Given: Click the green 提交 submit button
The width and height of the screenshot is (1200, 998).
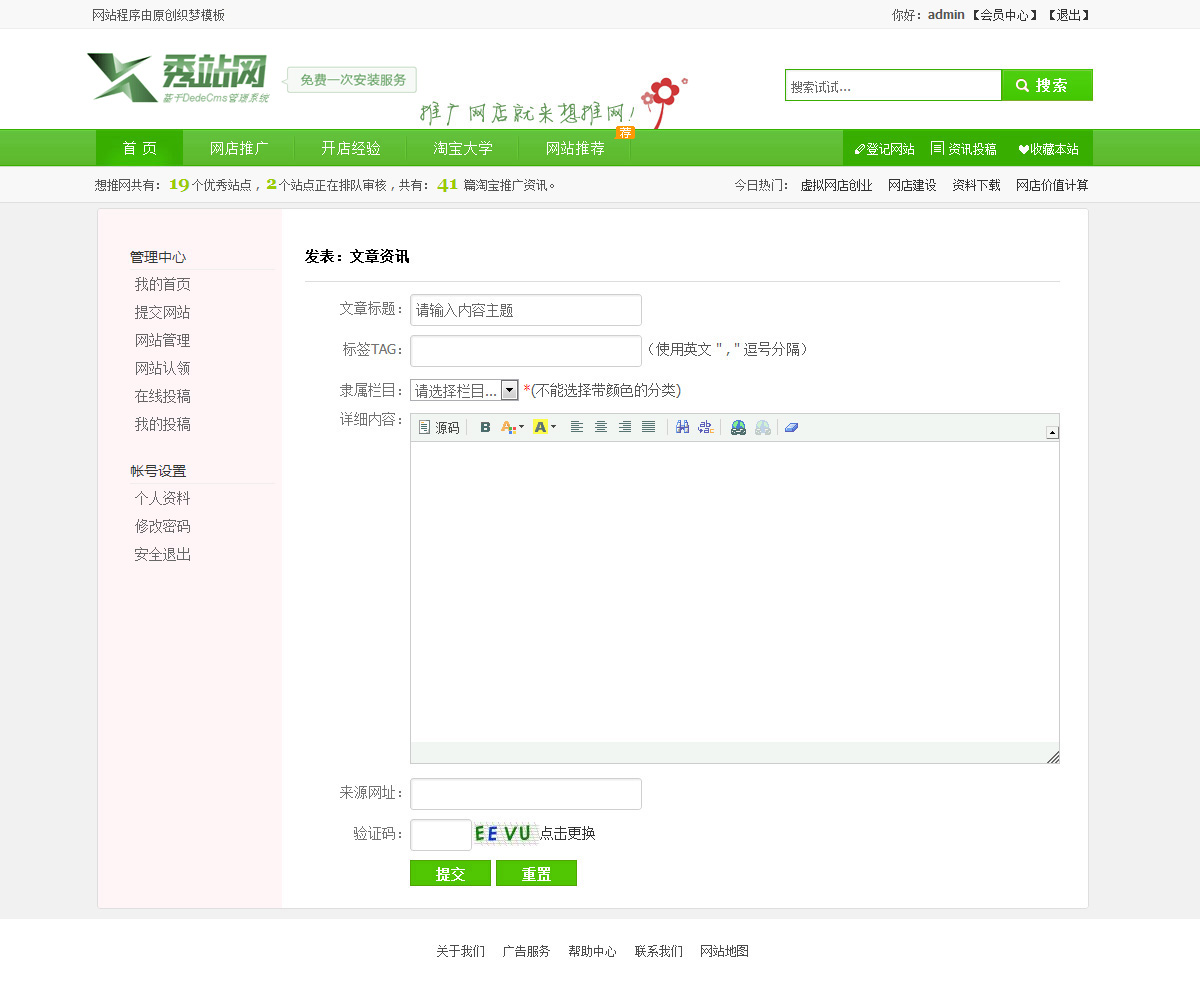Looking at the screenshot, I should click(x=450, y=873).
